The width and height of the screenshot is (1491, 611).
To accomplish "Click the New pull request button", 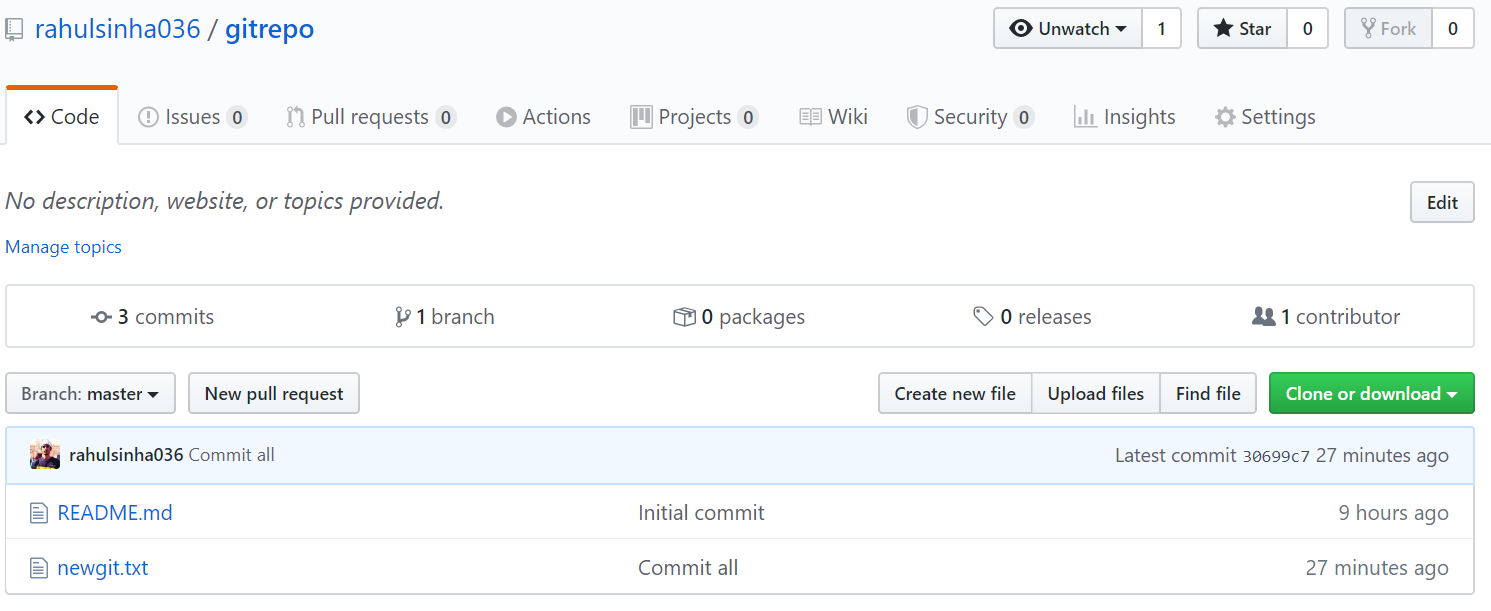I will pos(273,393).
